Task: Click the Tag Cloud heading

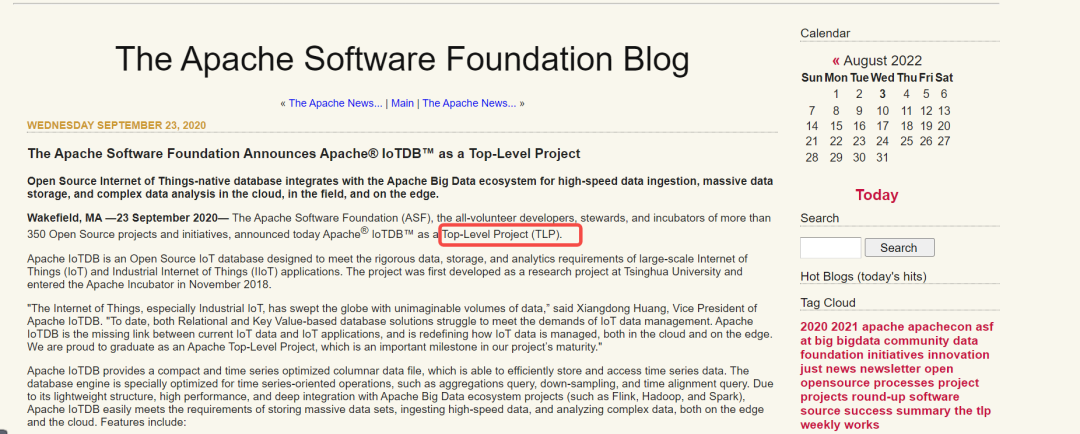Action: 828,302
